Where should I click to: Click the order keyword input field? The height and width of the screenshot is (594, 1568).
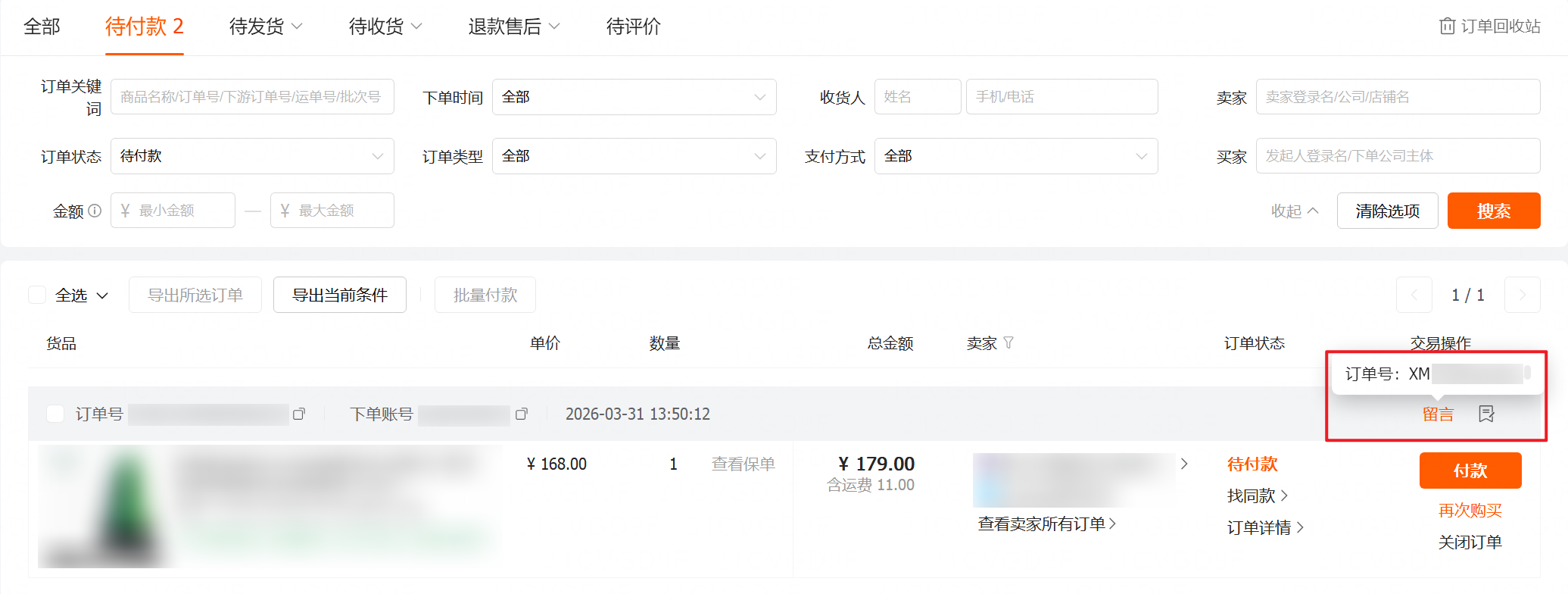pyautogui.click(x=252, y=97)
